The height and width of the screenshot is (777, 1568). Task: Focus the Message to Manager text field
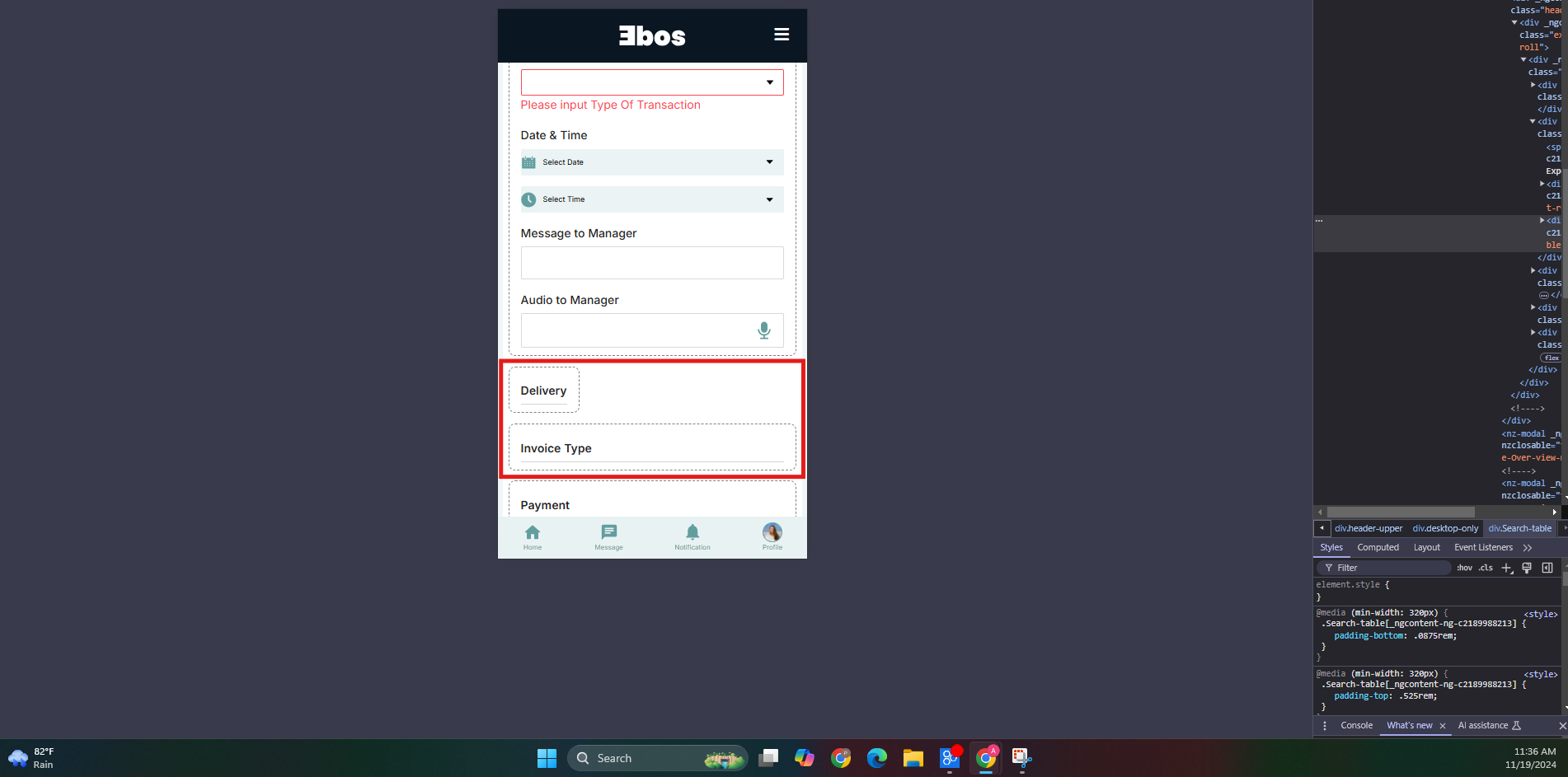tap(652, 263)
